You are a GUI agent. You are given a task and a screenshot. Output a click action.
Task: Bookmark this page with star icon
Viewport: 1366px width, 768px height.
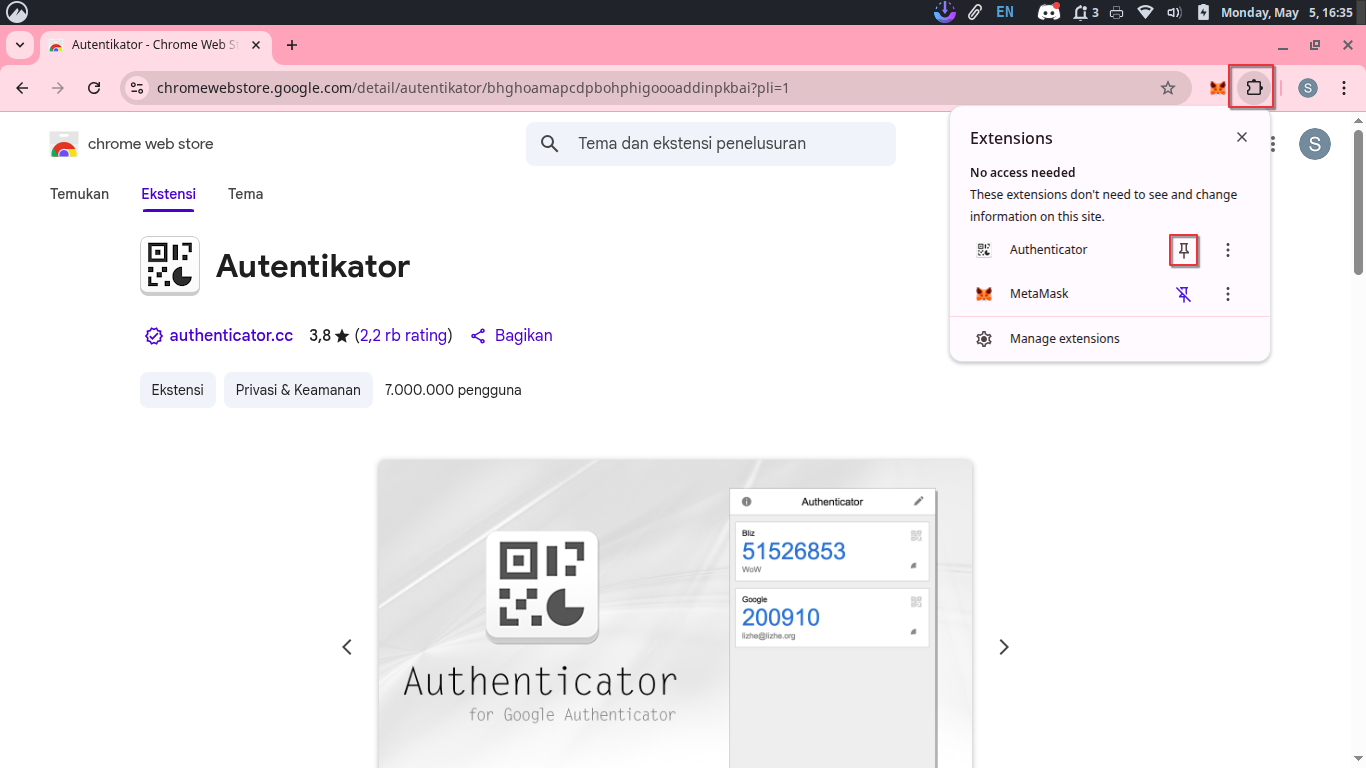point(1168,88)
